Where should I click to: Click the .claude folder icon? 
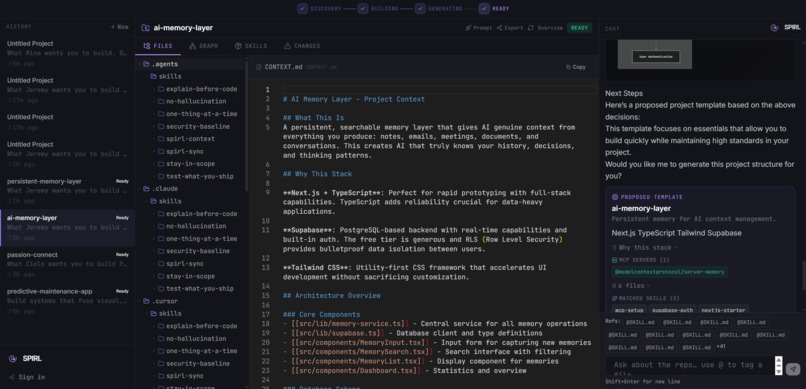[x=146, y=189]
